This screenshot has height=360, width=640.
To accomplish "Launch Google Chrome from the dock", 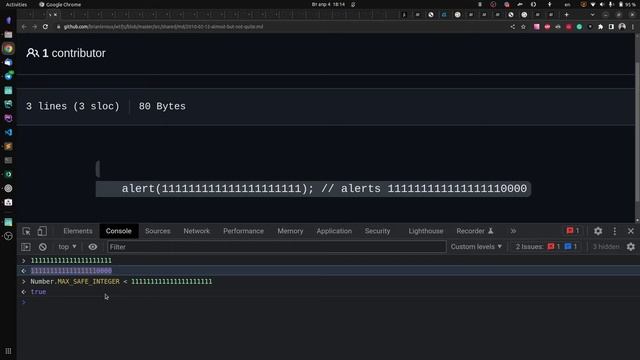I will coord(8,49).
